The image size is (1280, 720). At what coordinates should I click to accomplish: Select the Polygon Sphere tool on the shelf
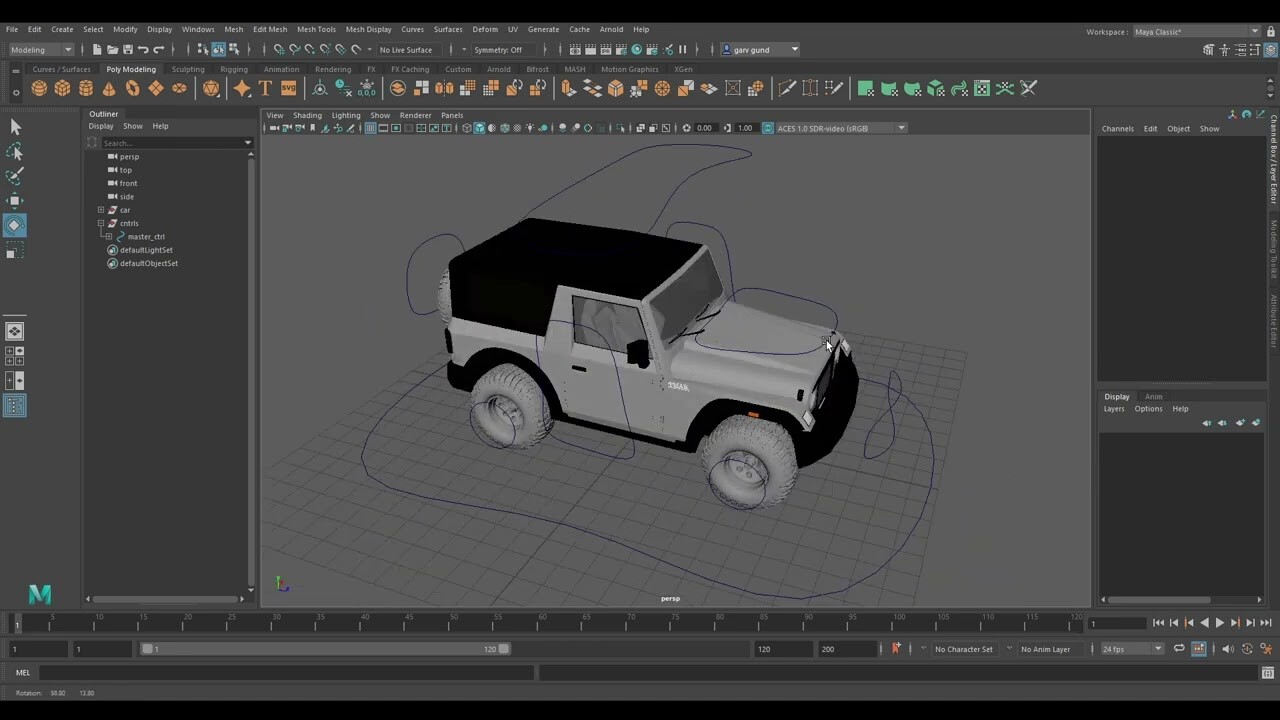[37, 88]
